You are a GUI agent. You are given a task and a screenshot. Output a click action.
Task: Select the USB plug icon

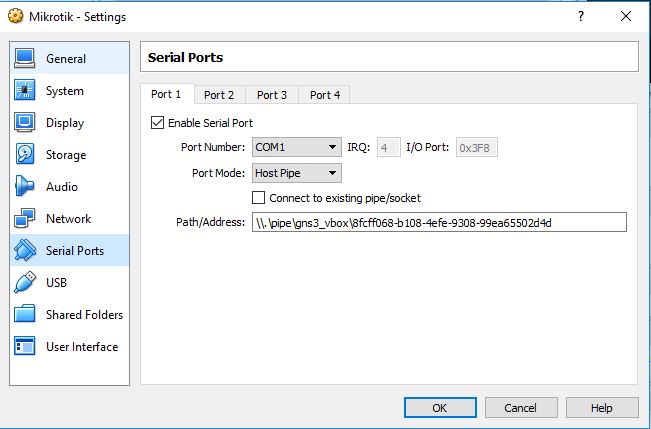[x=24, y=282]
